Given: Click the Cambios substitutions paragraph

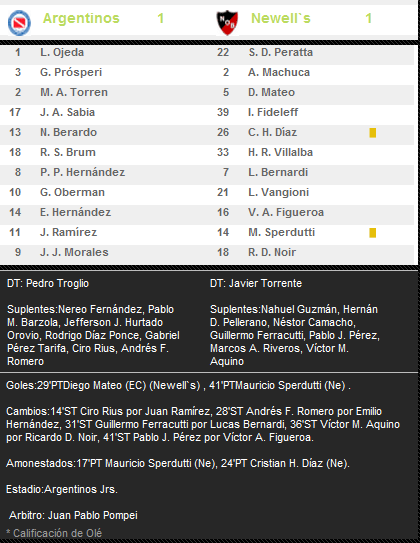Looking at the screenshot, I should point(203,424).
